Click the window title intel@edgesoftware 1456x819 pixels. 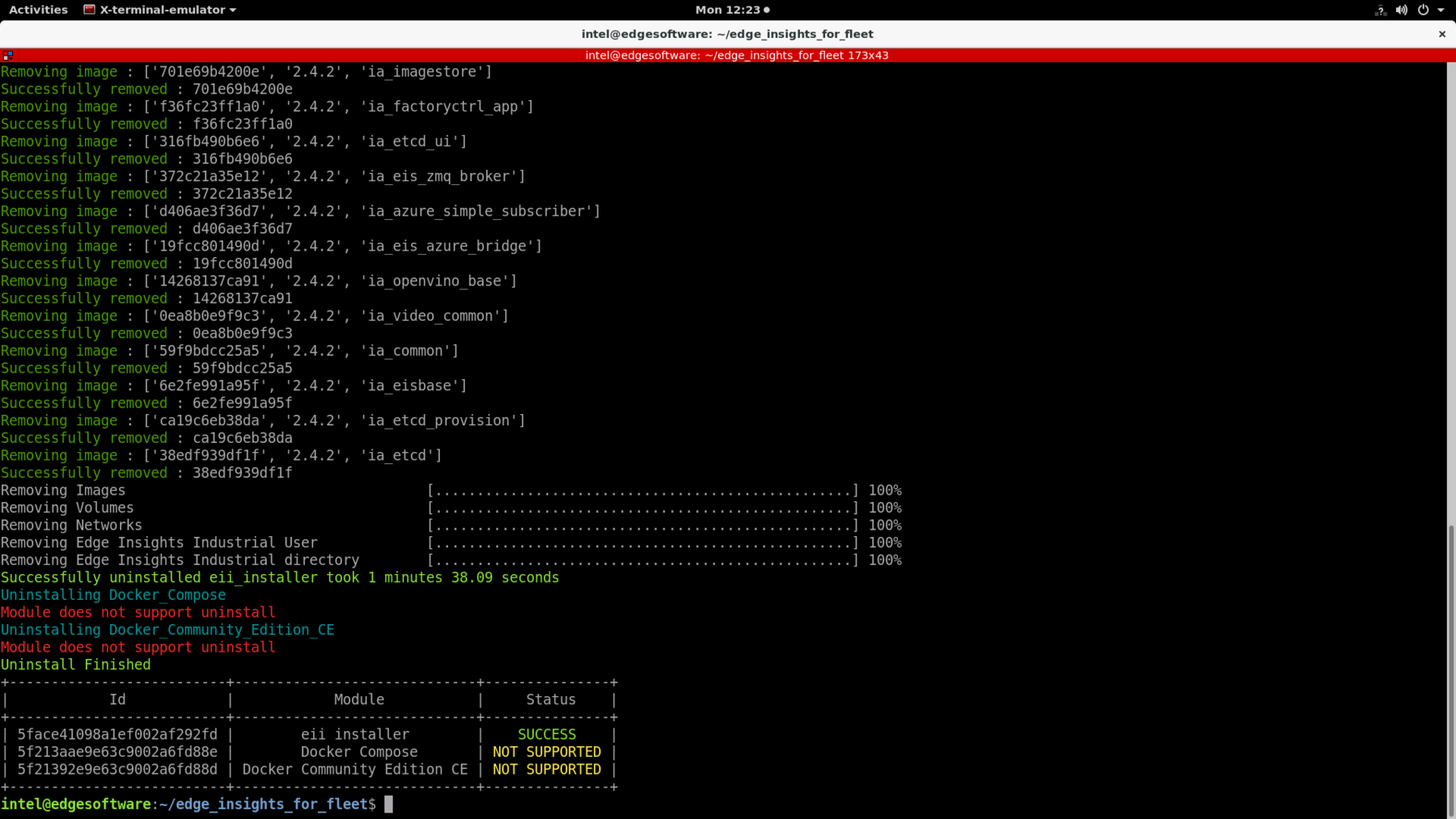pos(727,34)
